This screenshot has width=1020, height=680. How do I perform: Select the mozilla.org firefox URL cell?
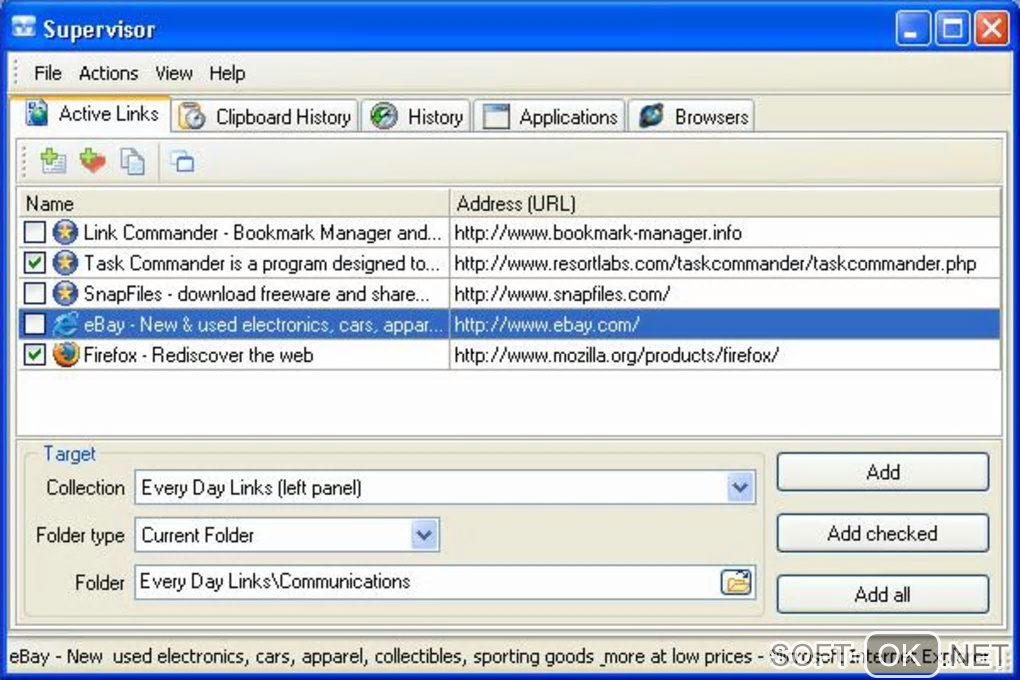click(725, 355)
